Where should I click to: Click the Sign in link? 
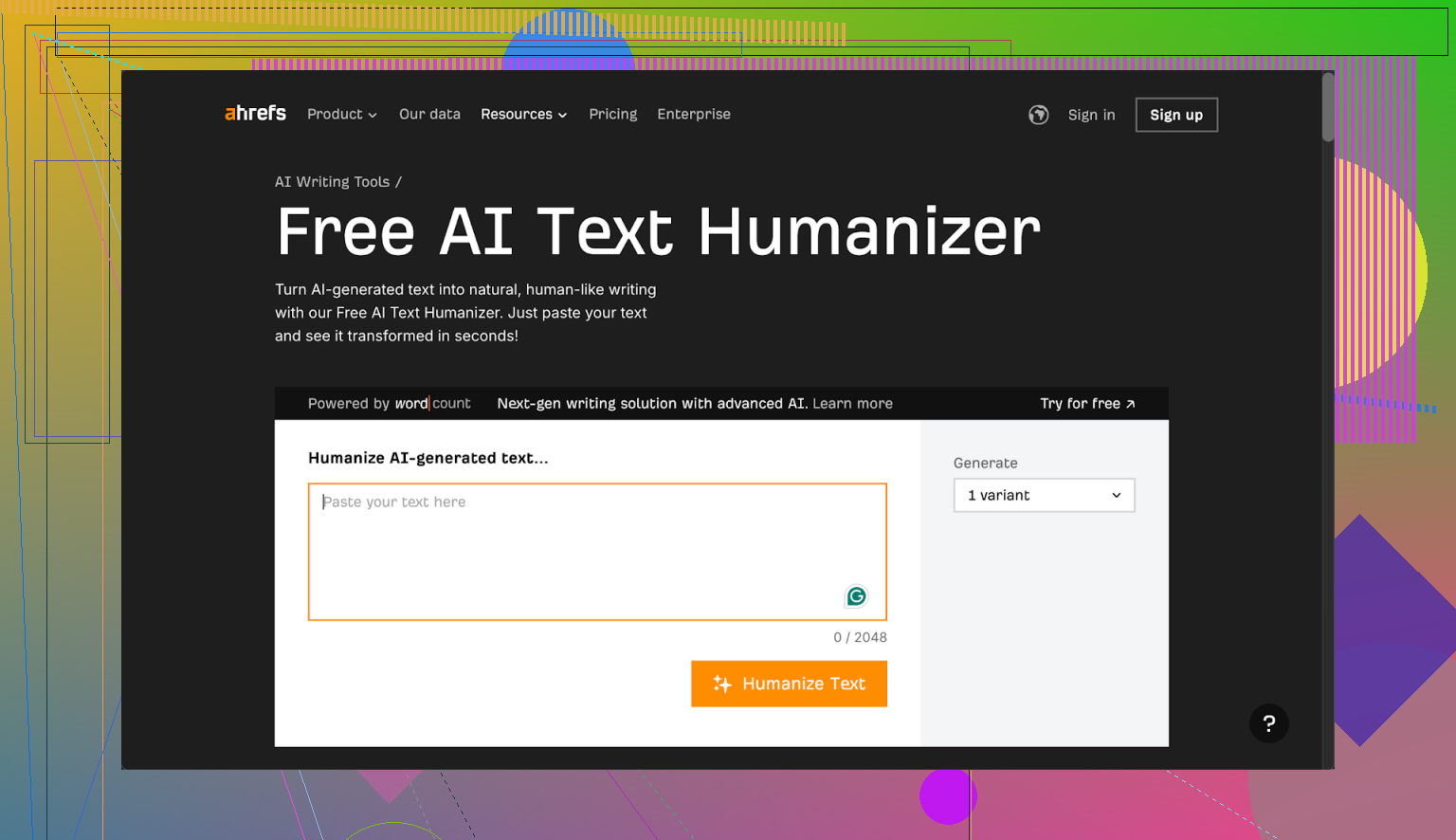[1091, 115]
